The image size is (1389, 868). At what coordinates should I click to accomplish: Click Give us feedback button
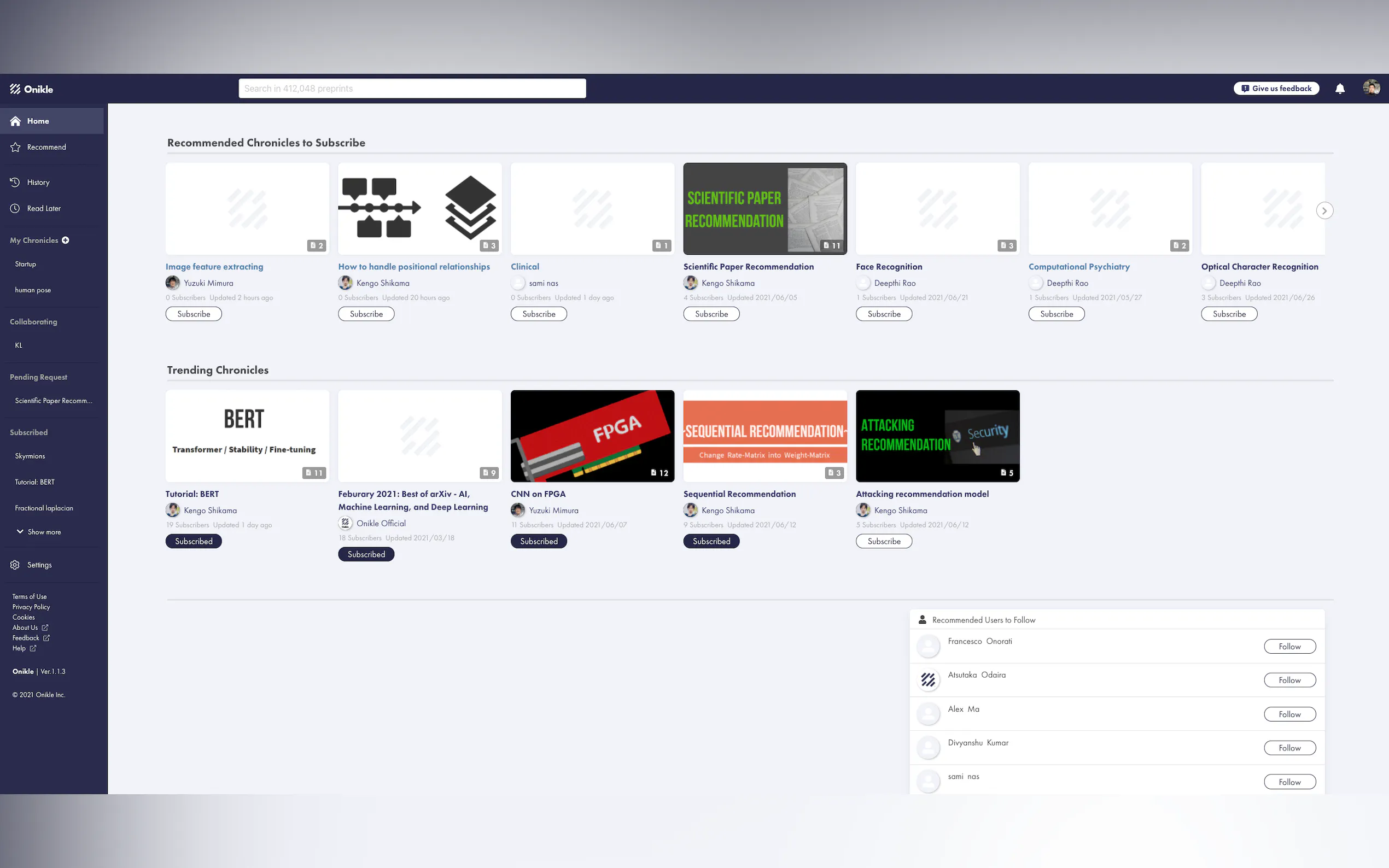pos(1276,89)
